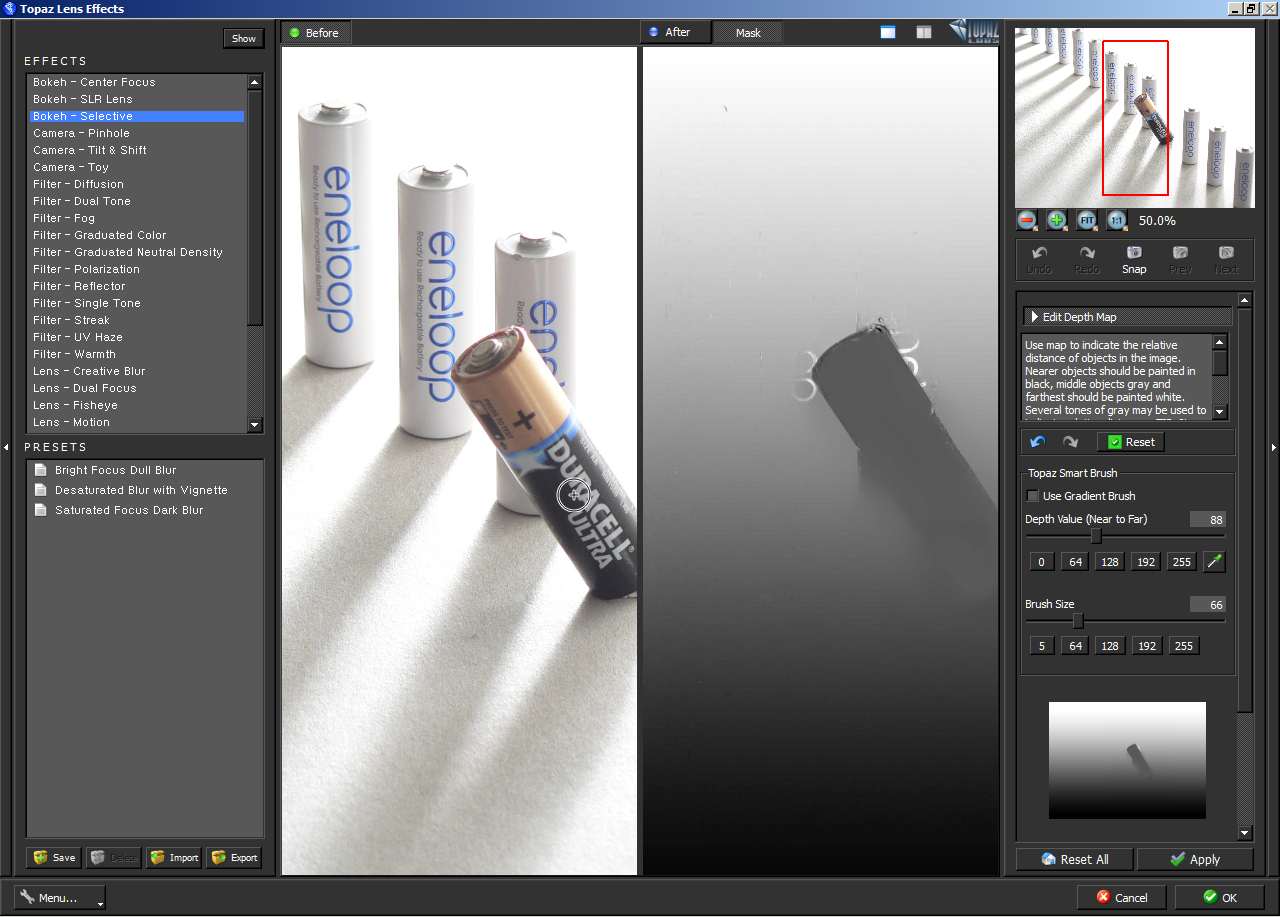Click the Depth Value slider handle
The height and width of the screenshot is (917, 1280).
[1095, 536]
